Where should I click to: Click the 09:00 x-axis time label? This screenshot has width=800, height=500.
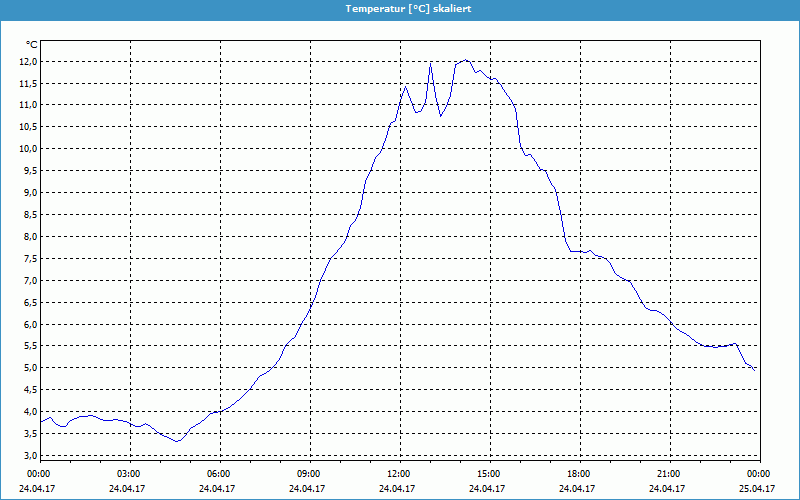(308, 474)
